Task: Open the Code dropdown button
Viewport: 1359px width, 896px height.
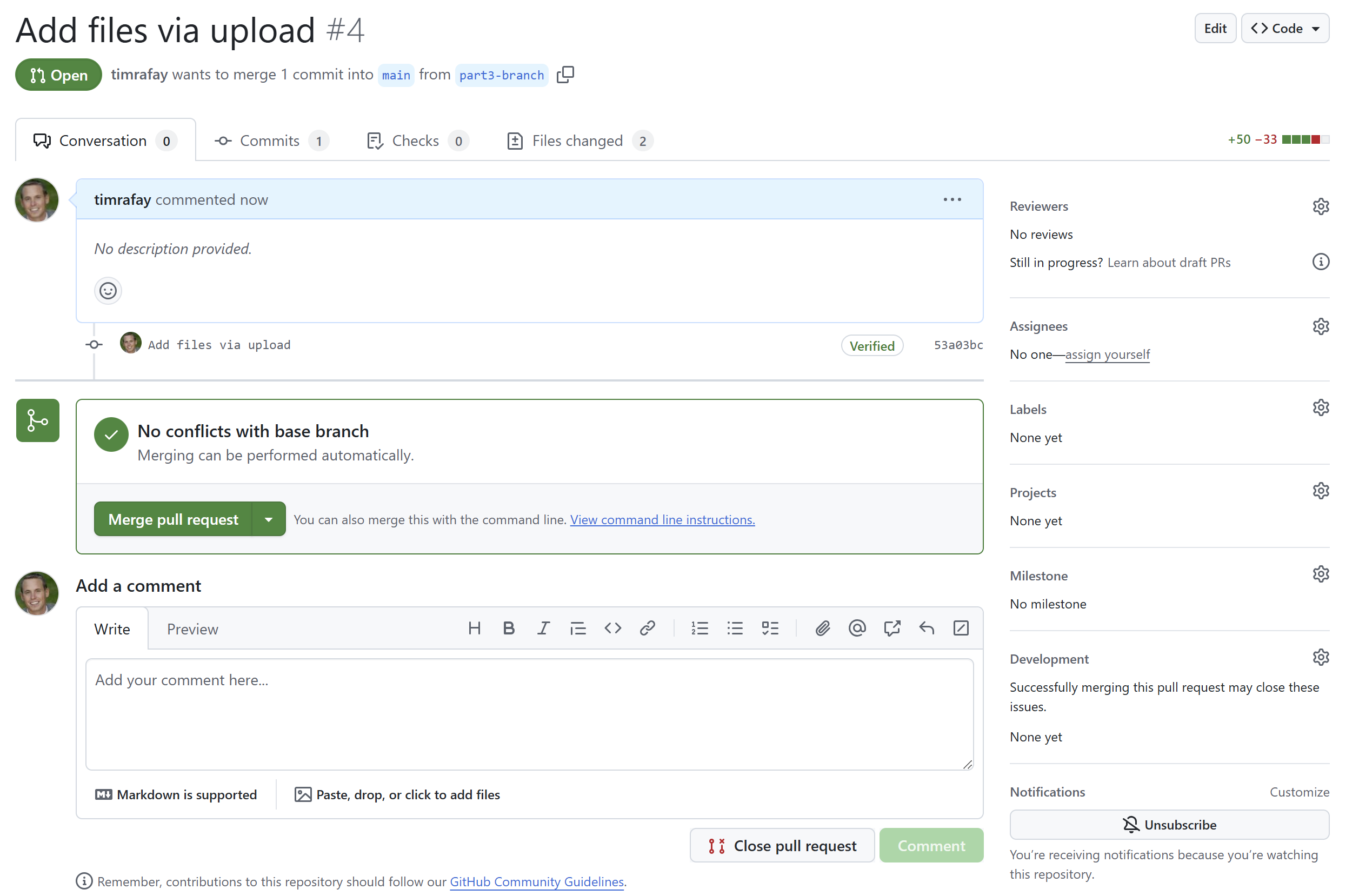Action: coord(1284,29)
